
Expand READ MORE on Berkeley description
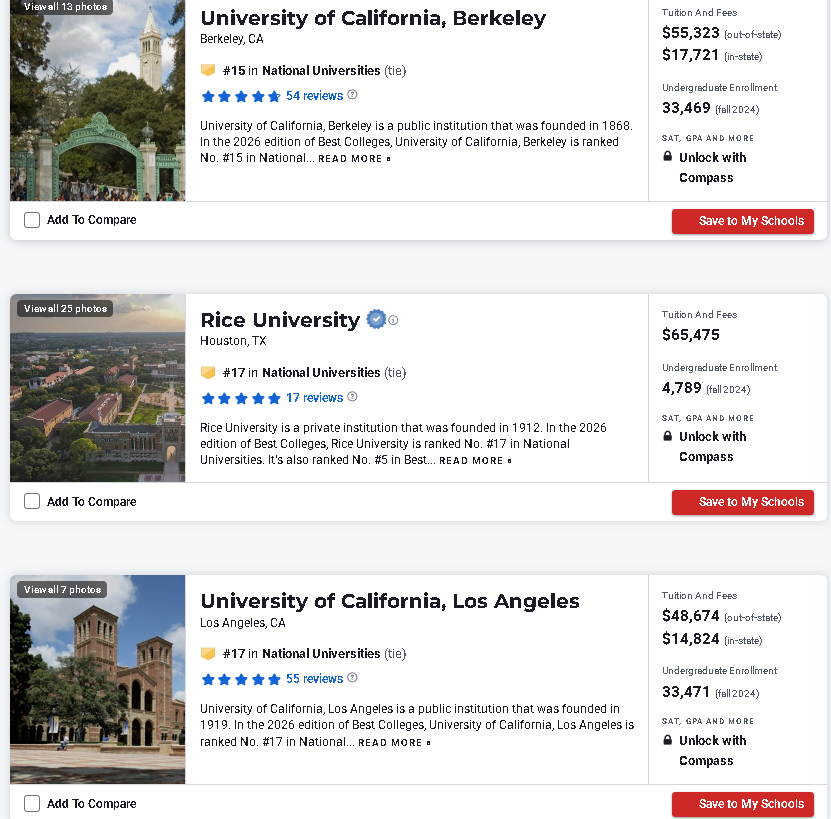pos(354,158)
